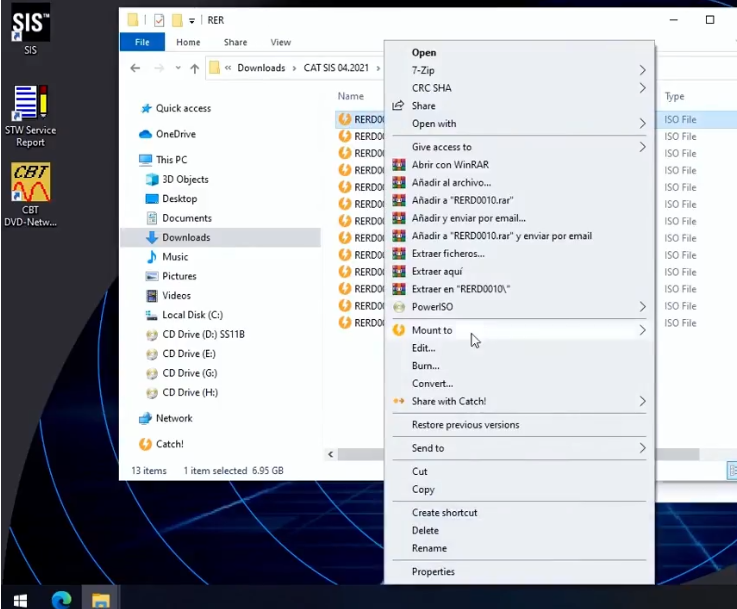The width and height of the screenshot is (737, 609).
Task: Choose Cut in the context menu
Action: point(419,472)
